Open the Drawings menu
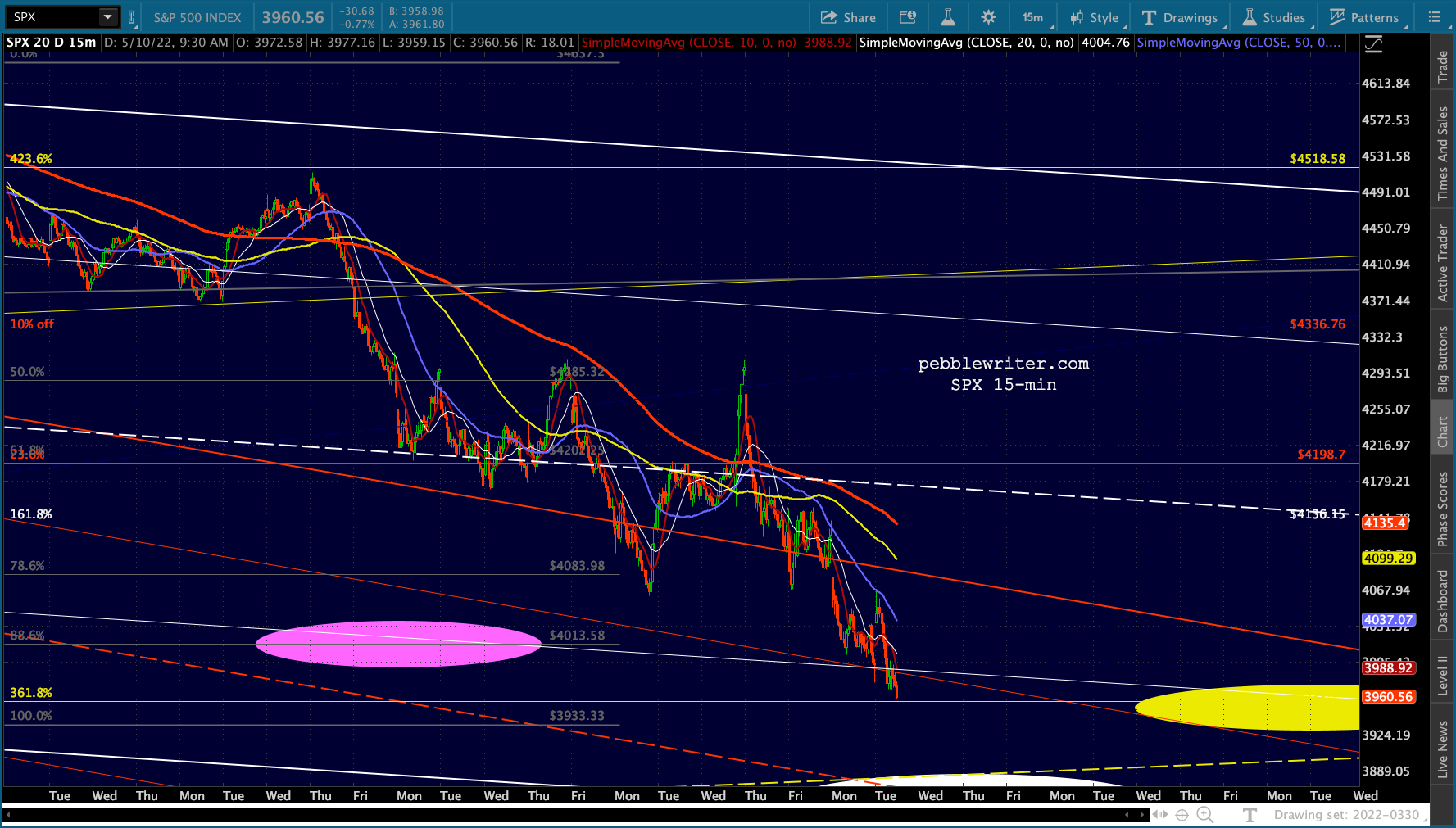Viewport: 1456px width, 828px height. point(1180,17)
